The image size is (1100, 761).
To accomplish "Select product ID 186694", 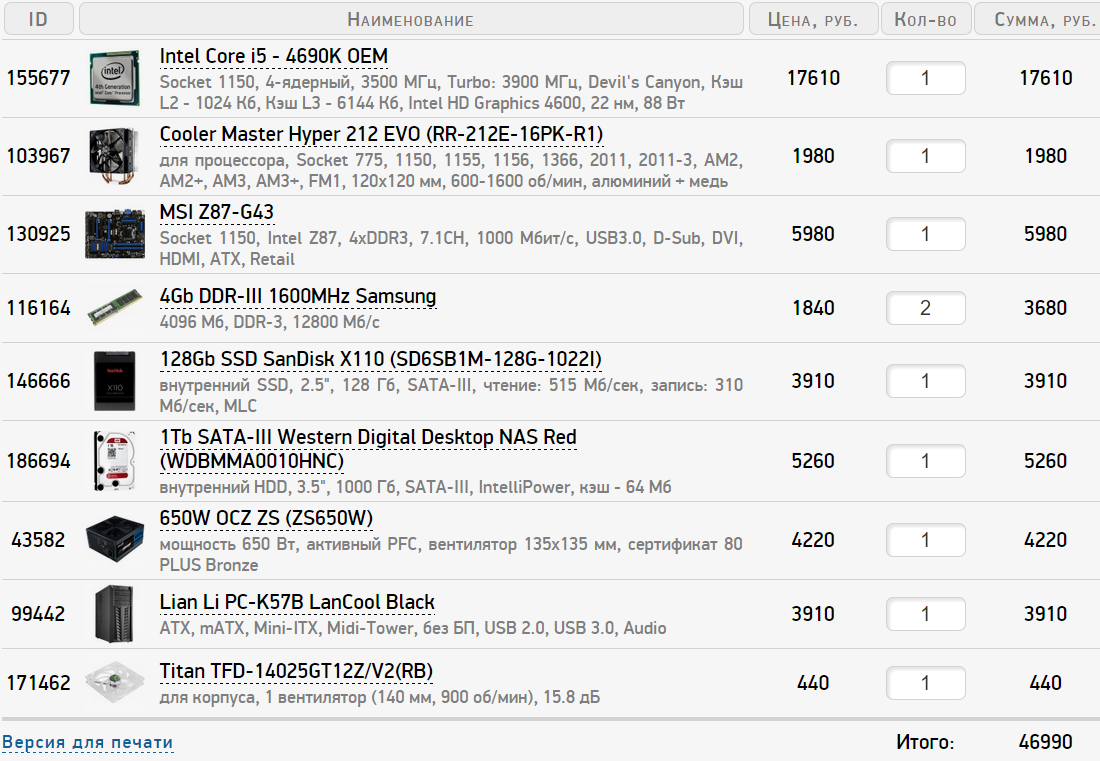I will (39, 461).
